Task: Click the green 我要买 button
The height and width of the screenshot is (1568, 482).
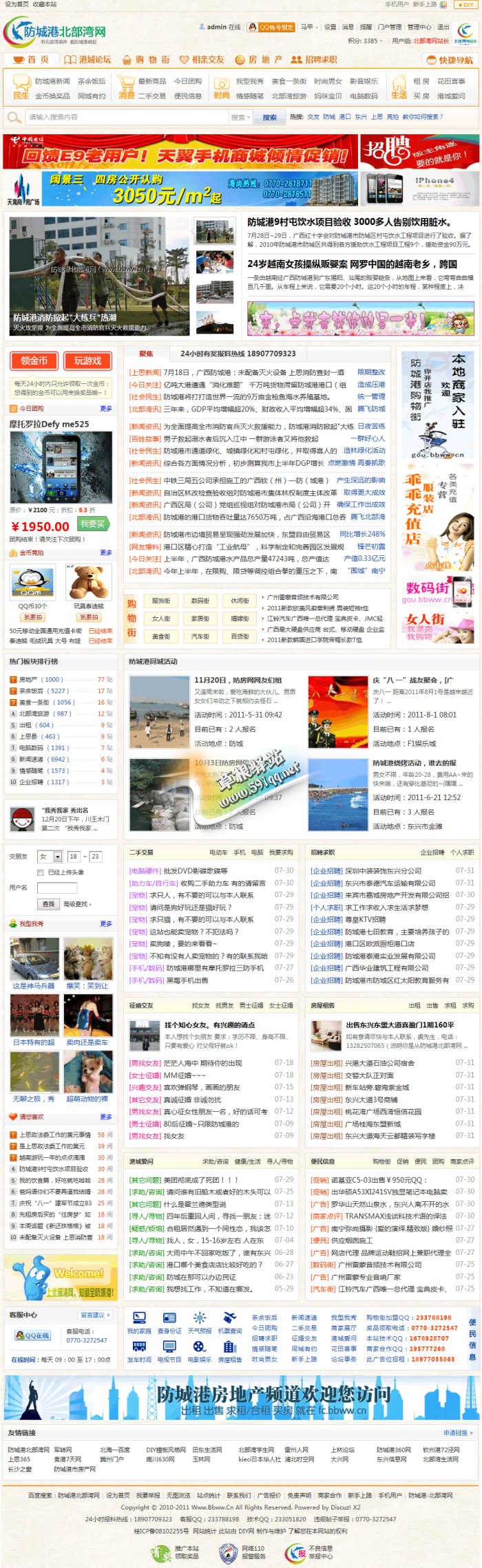Action: (x=92, y=524)
